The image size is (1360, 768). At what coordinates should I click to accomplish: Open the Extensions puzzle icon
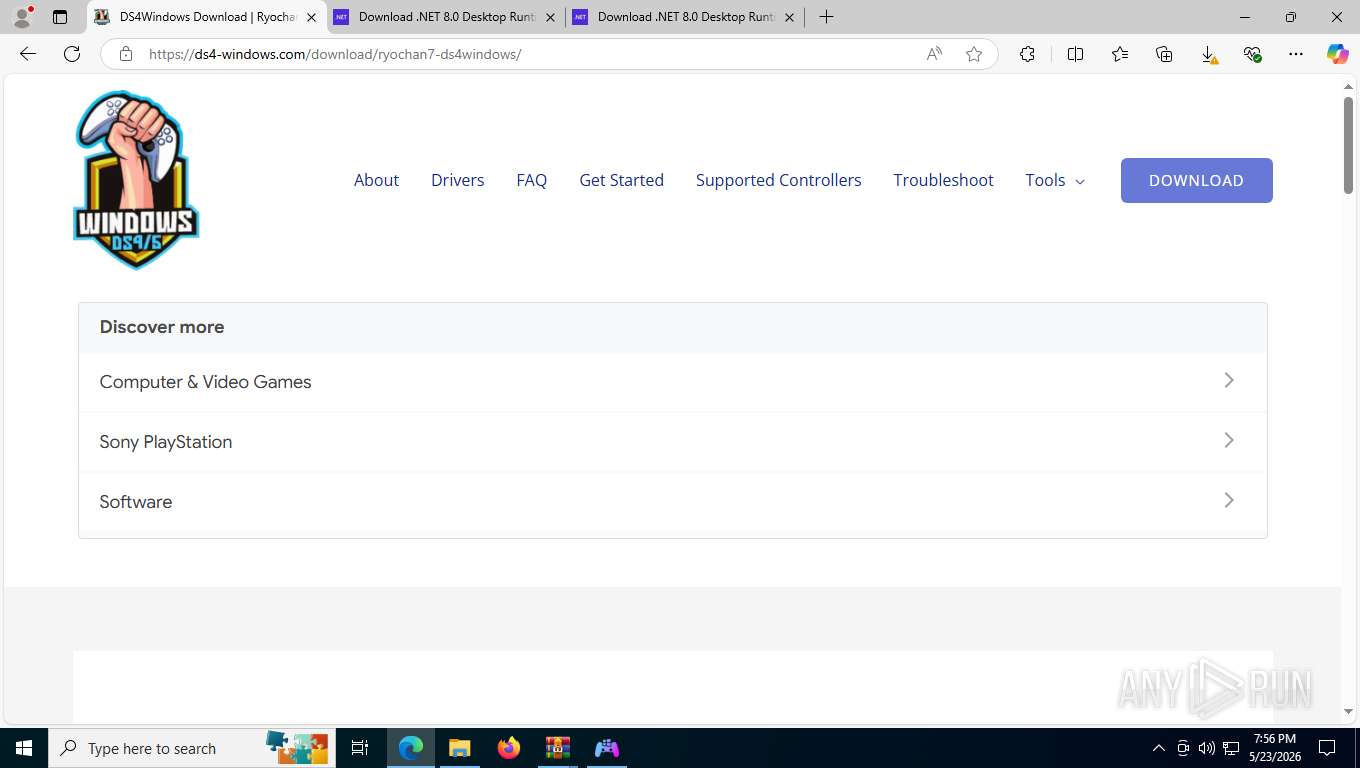point(1027,54)
